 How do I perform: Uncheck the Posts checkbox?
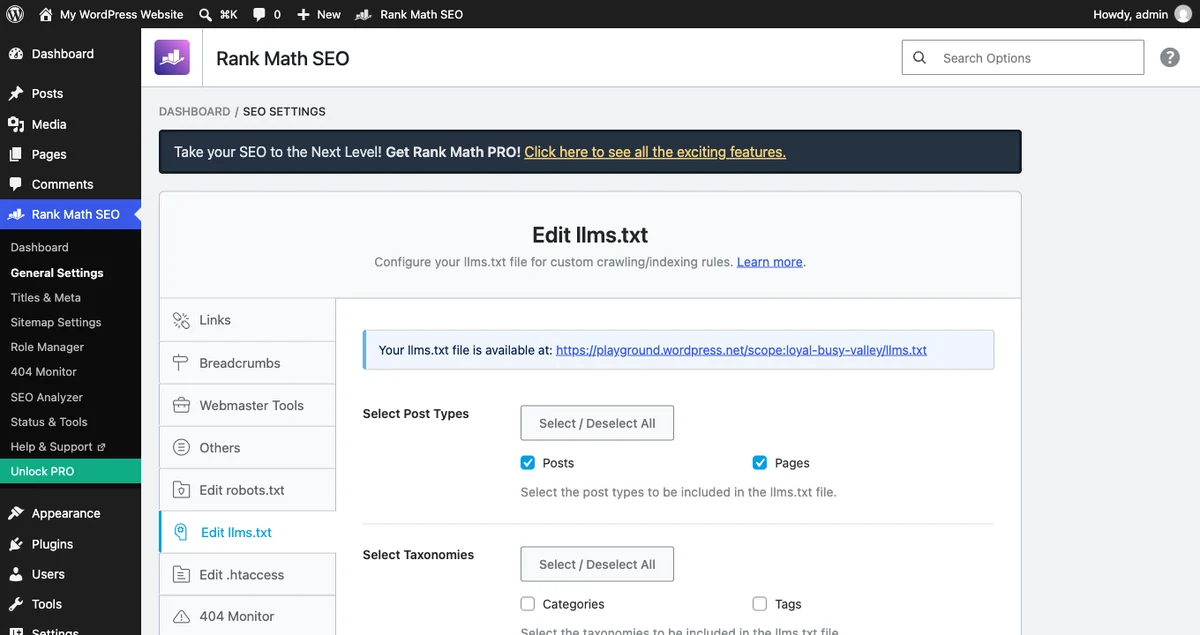pos(528,463)
